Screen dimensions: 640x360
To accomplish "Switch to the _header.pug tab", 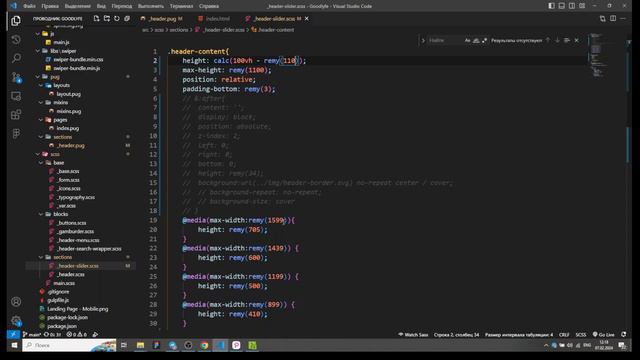I will click(x=162, y=19).
